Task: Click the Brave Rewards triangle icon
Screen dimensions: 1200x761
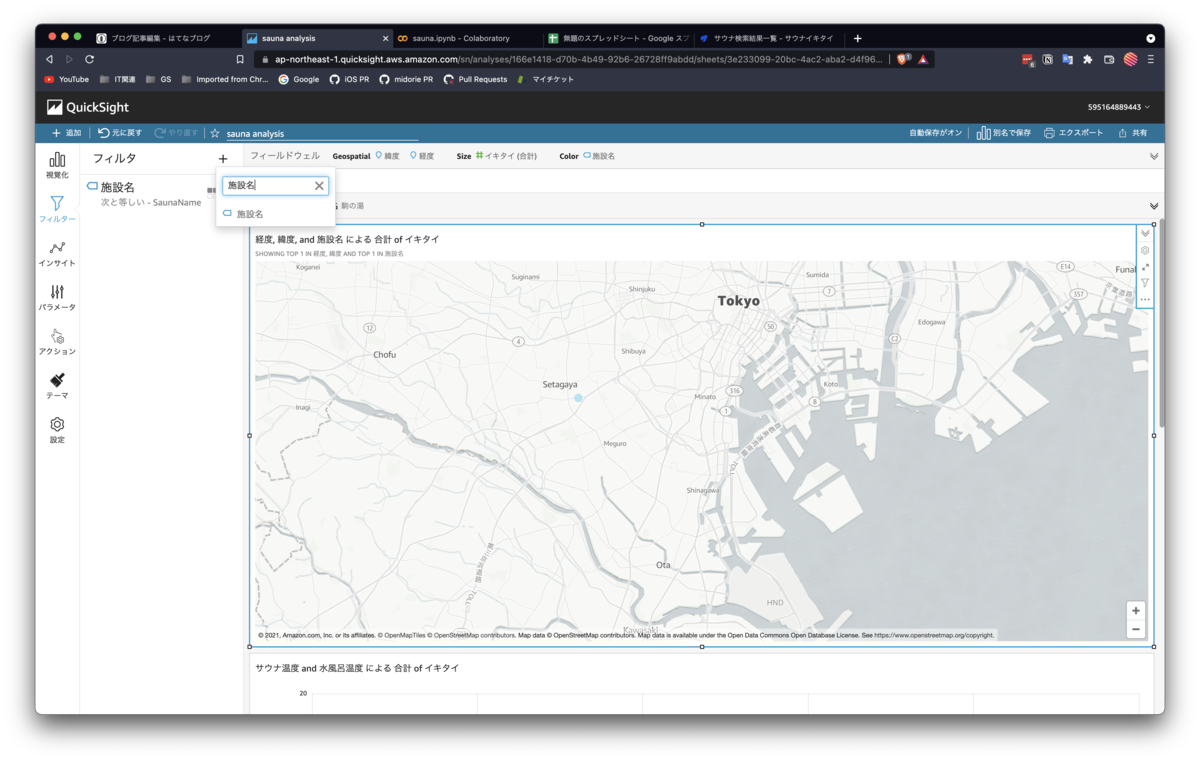Action: coord(923,59)
